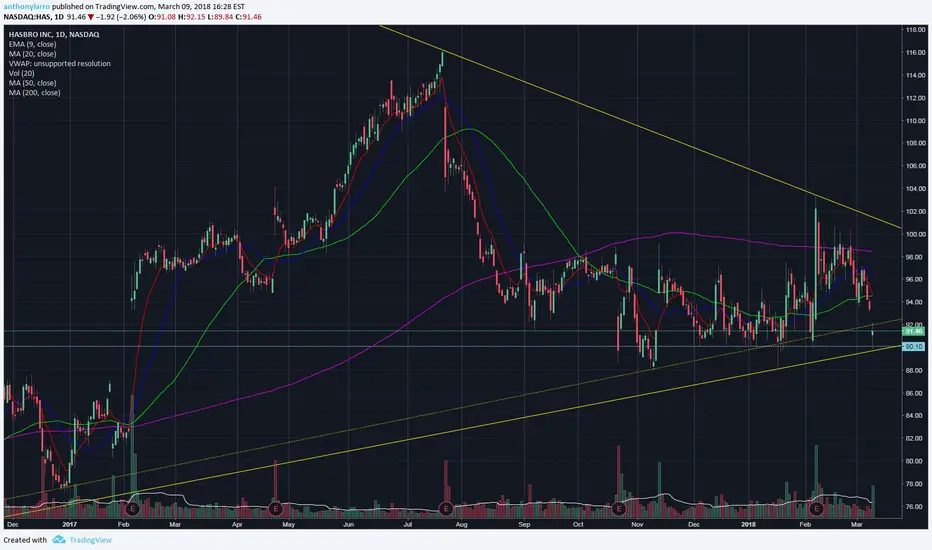This screenshot has height=550, width=932.
Task: Click the 80.00 price axis label
Action: coord(915,461)
